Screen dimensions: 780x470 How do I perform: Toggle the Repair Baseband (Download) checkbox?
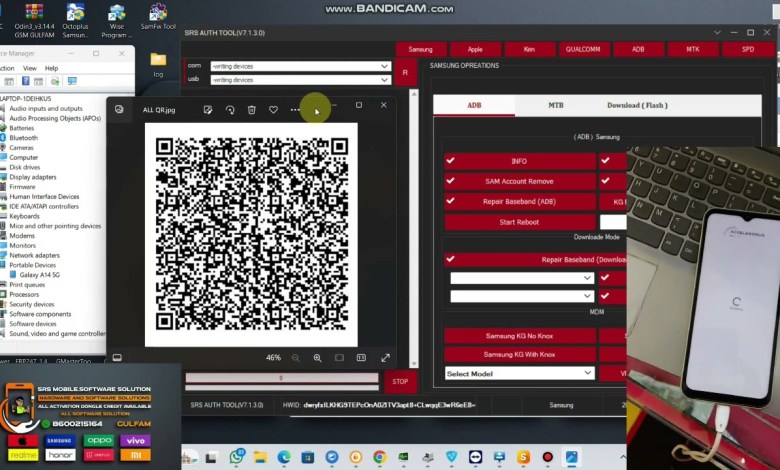pyautogui.click(x=451, y=259)
